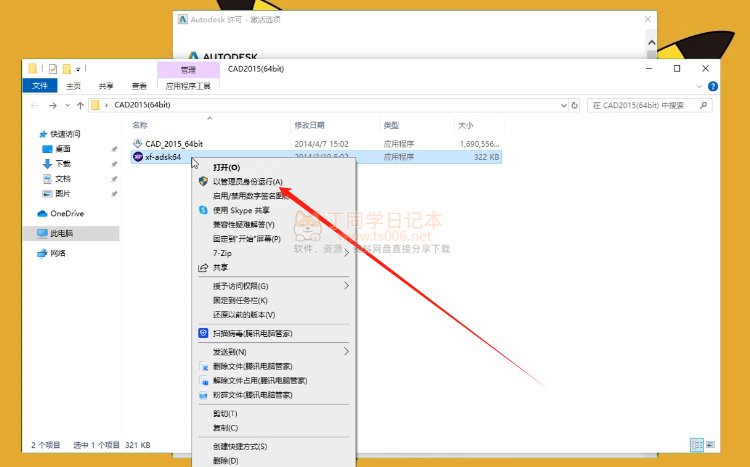This screenshot has height=467, width=750.
Task: Open 下载 in quick access
Action: pyautogui.click(x=57, y=164)
